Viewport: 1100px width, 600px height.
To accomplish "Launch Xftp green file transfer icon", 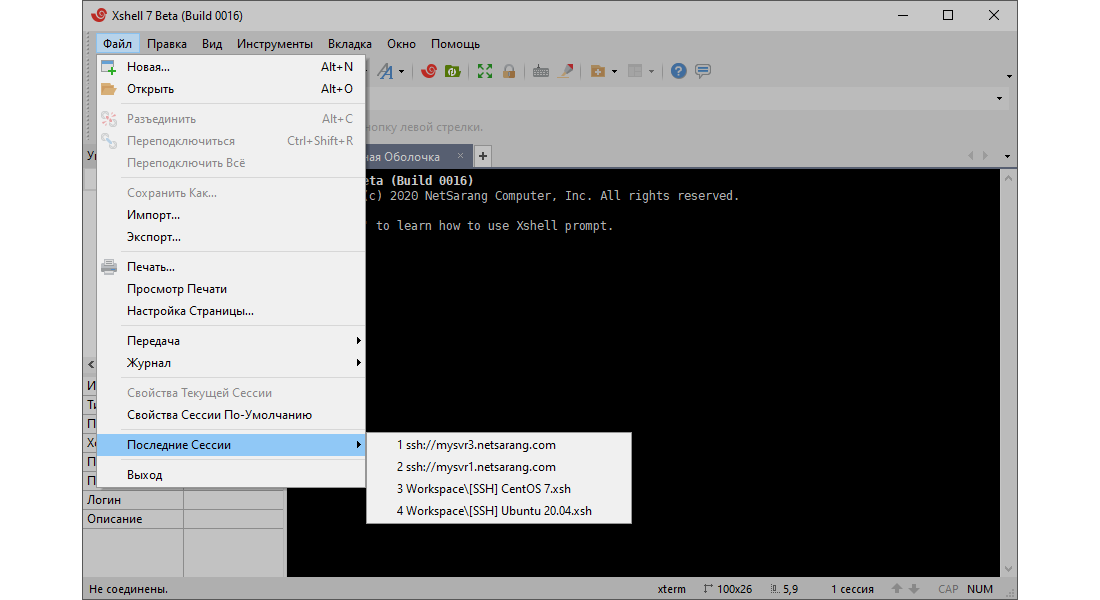I will tap(452, 71).
